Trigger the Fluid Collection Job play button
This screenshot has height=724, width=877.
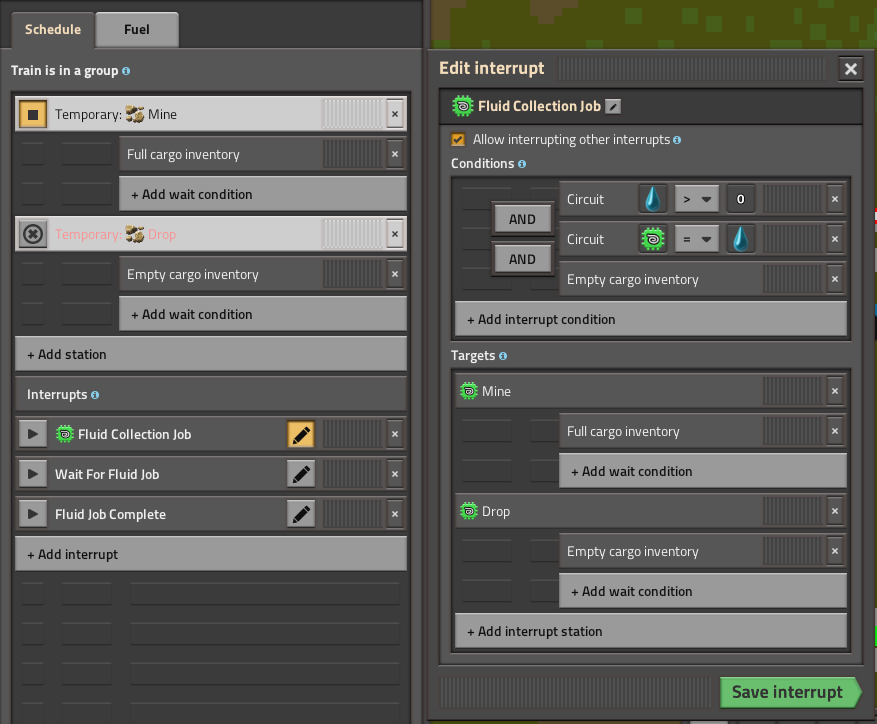click(33, 434)
